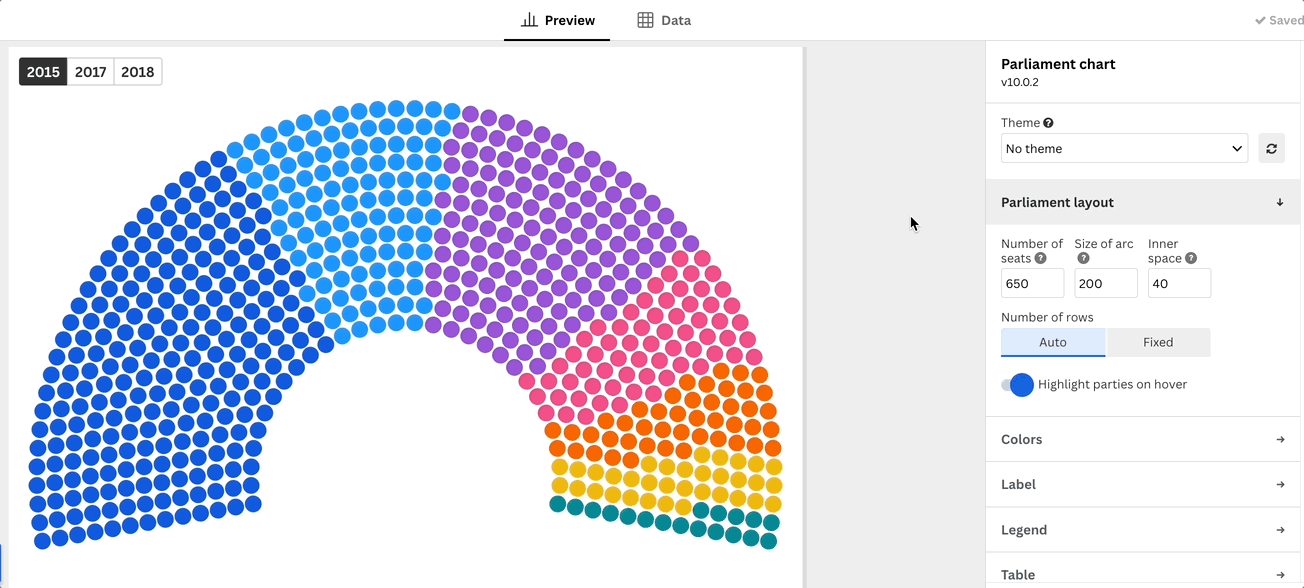Select Fixed for number of rows
Viewport: 1304px width, 588px height.
click(1158, 342)
